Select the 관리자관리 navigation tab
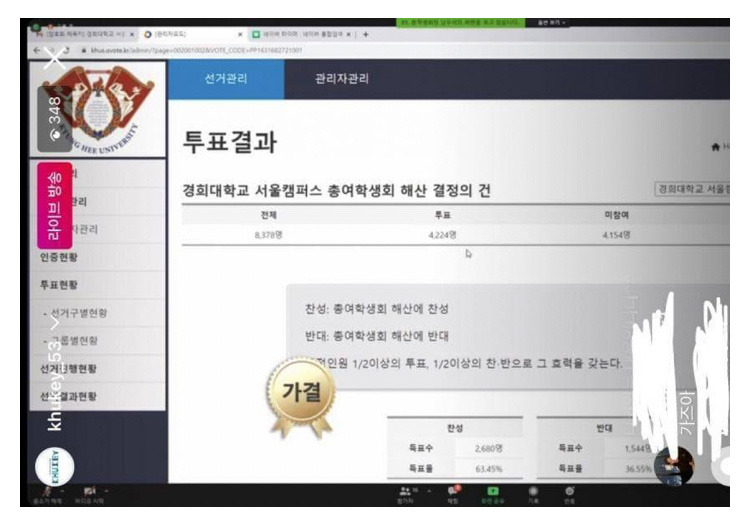 pyautogui.click(x=342, y=78)
